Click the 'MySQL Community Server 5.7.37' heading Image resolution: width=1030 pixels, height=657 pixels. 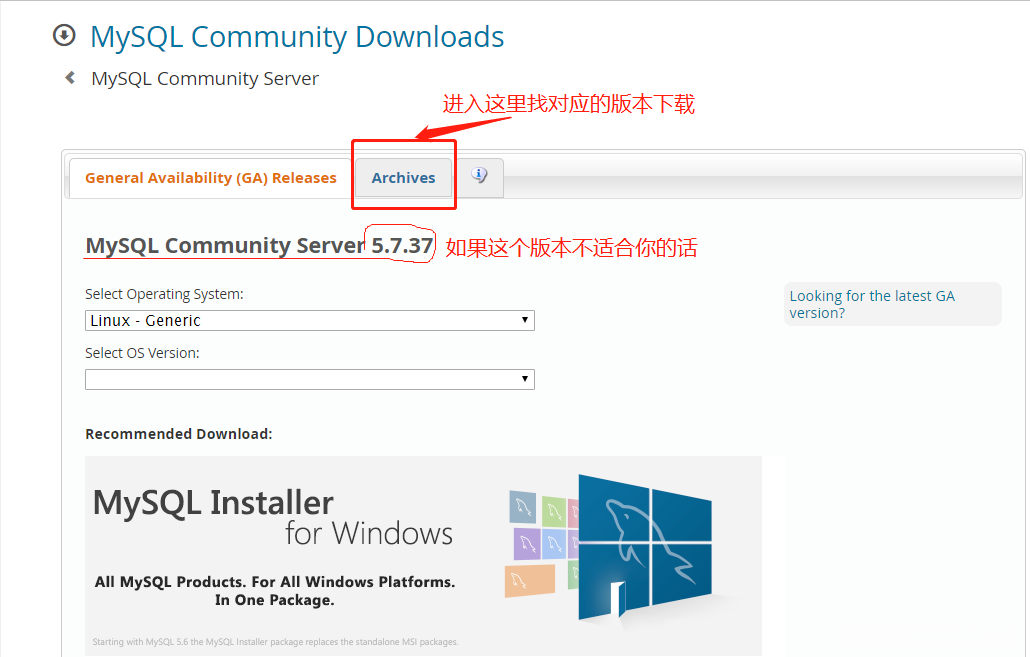(x=259, y=245)
